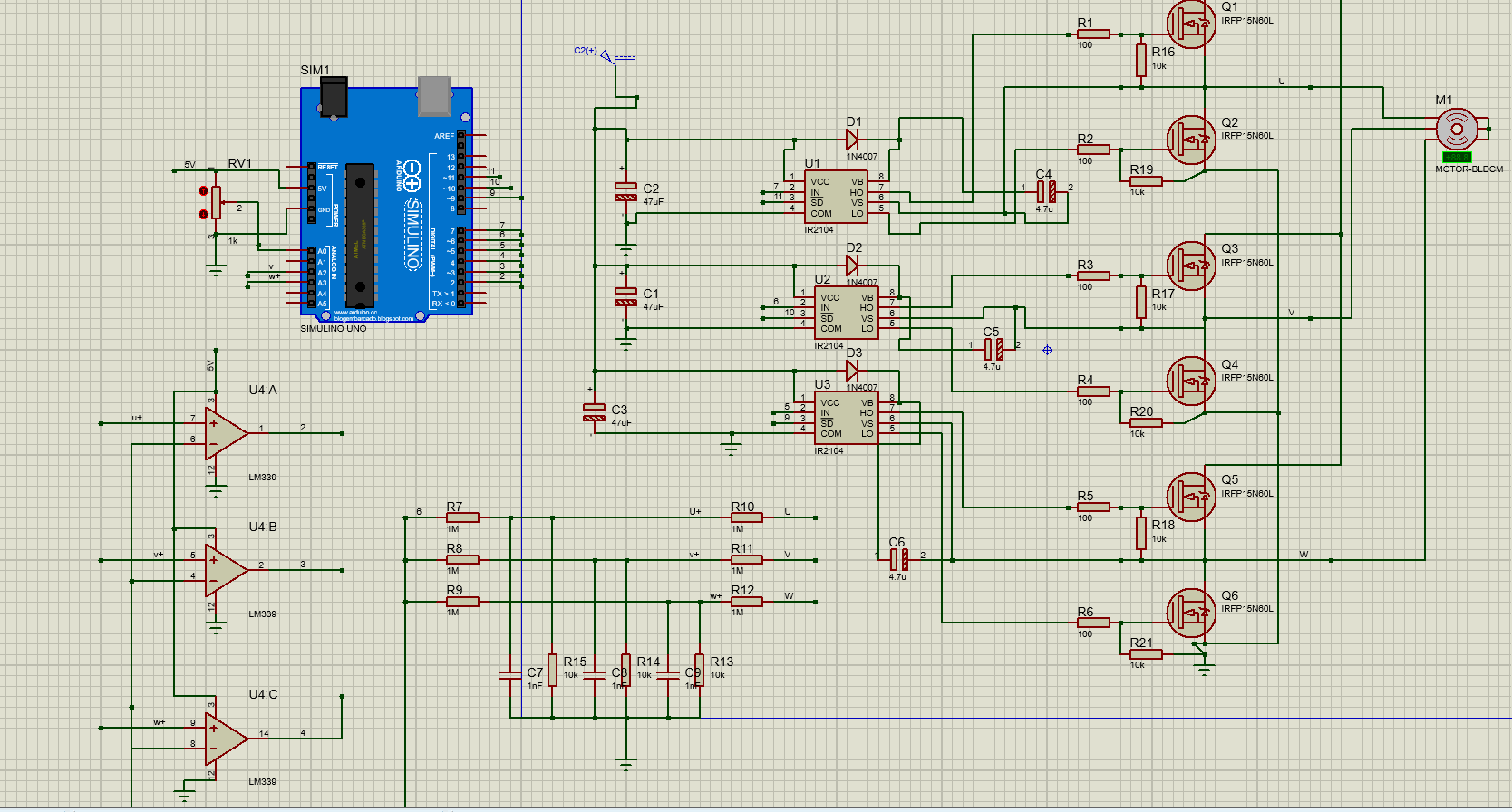Select resistor R10 1M symbol
The image size is (1512, 812).
747,517
